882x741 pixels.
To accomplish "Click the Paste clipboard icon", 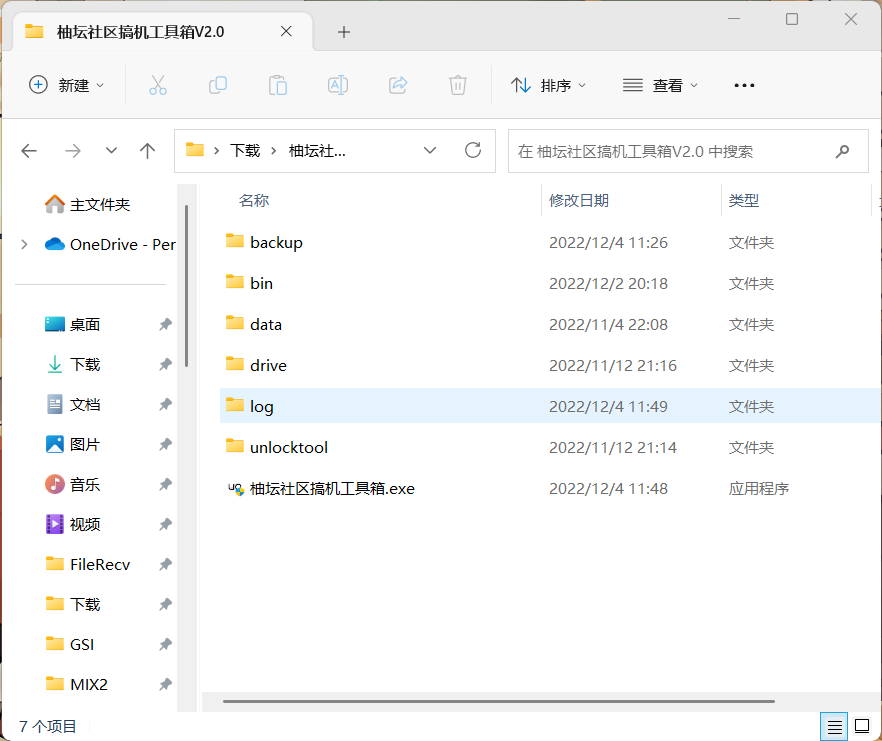I will click(x=278, y=85).
